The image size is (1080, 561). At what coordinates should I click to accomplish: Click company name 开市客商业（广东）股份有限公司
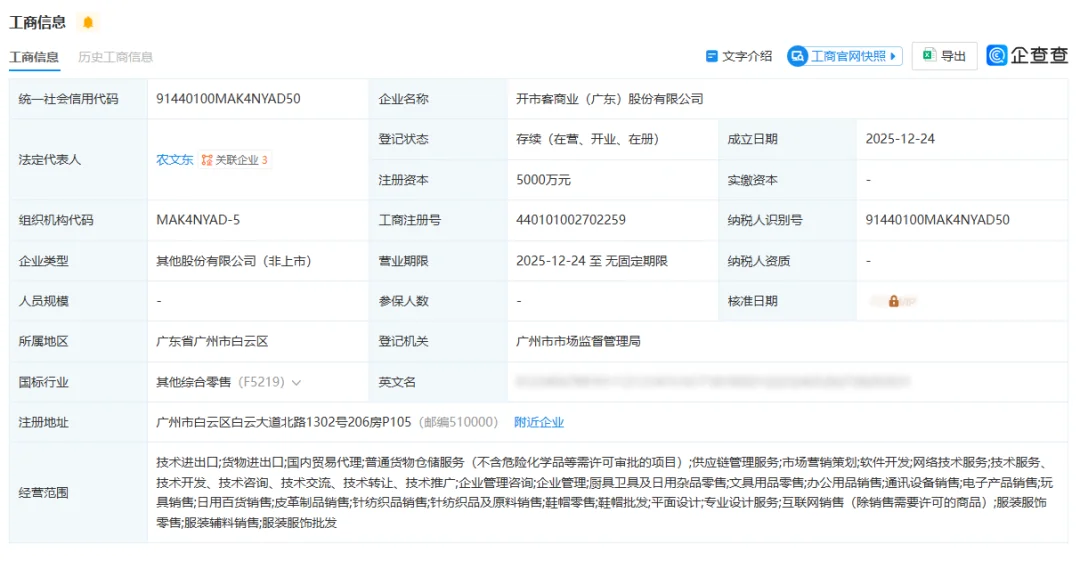610,99
